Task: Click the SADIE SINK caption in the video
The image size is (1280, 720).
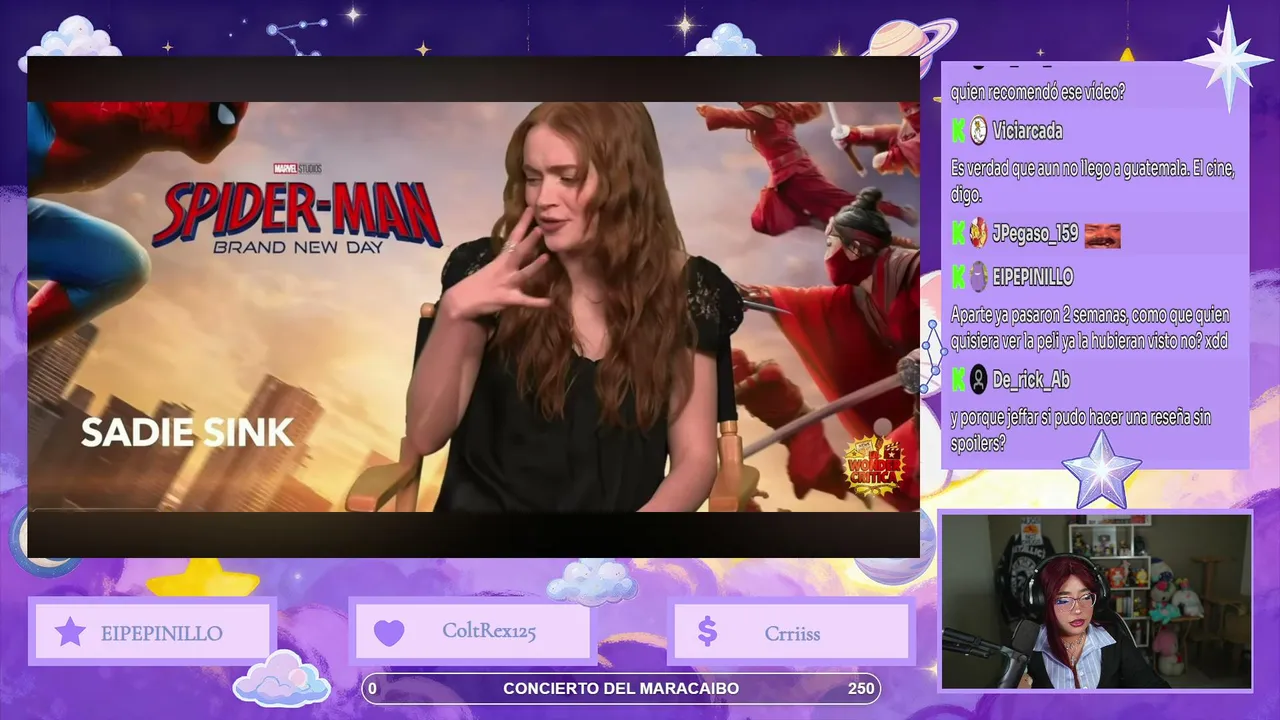Action: [187, 433]
